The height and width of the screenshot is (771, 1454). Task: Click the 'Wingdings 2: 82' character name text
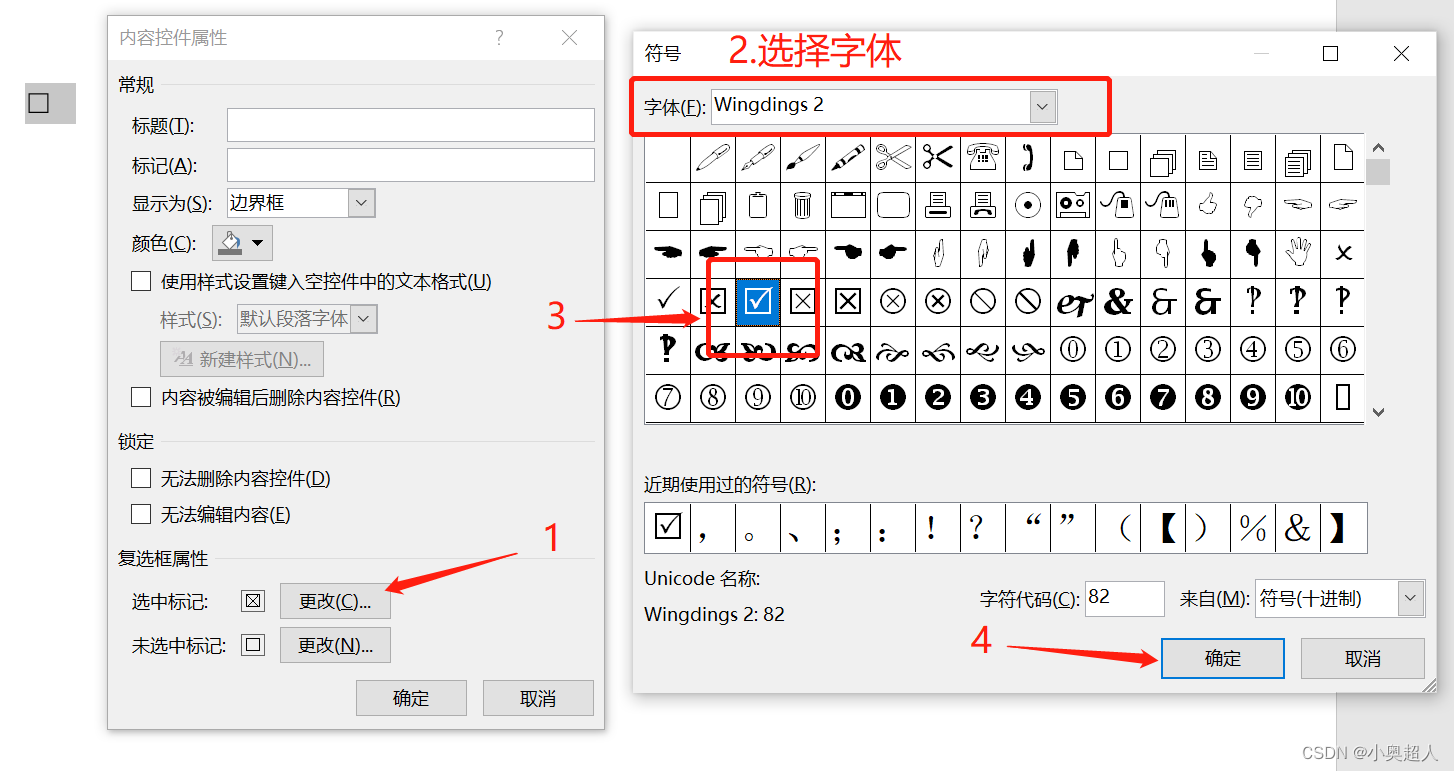tap(714, 614)
